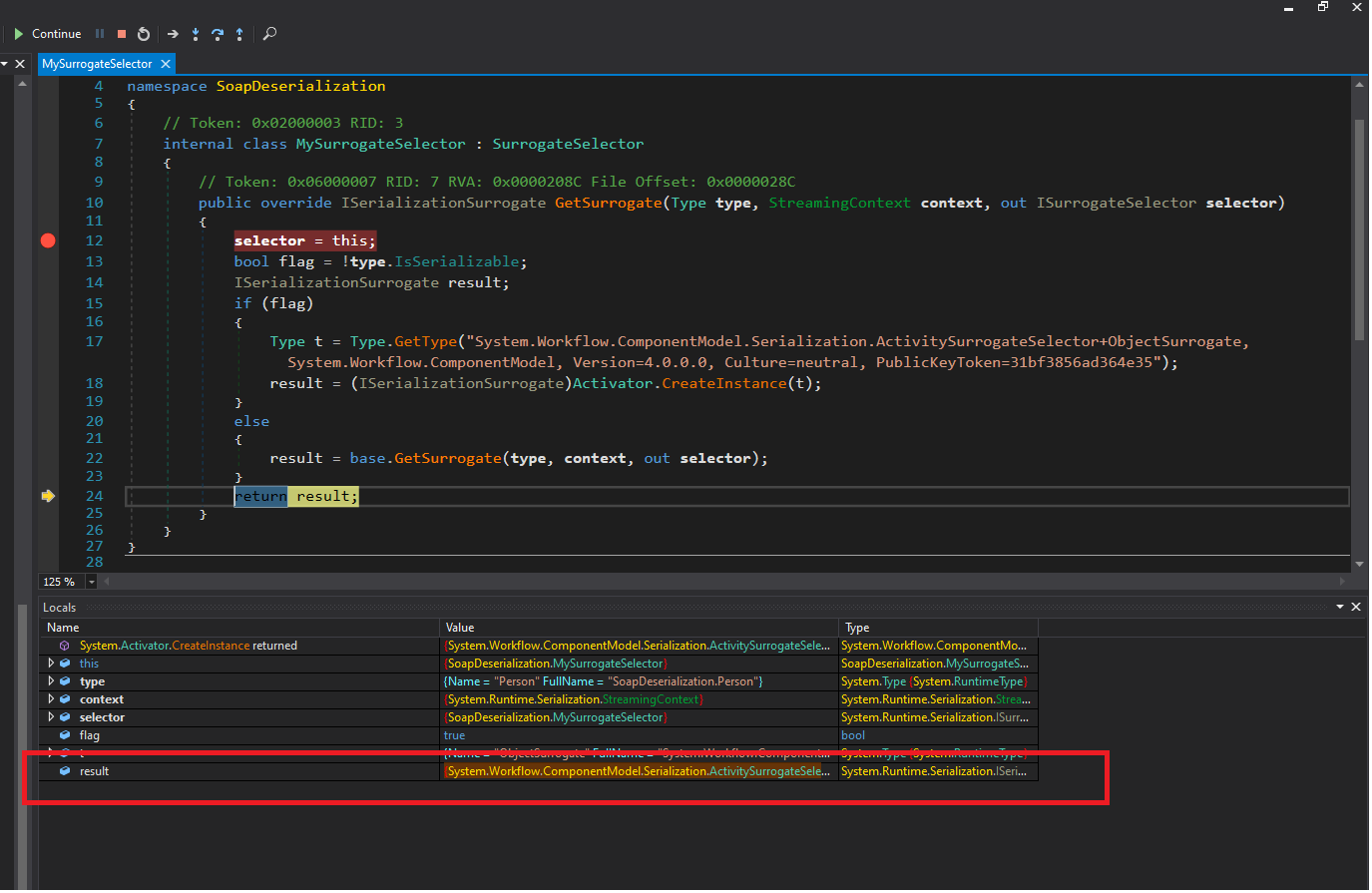Select the 'result' row in Locals
The image size is (1372, 893).
[539, 771]
